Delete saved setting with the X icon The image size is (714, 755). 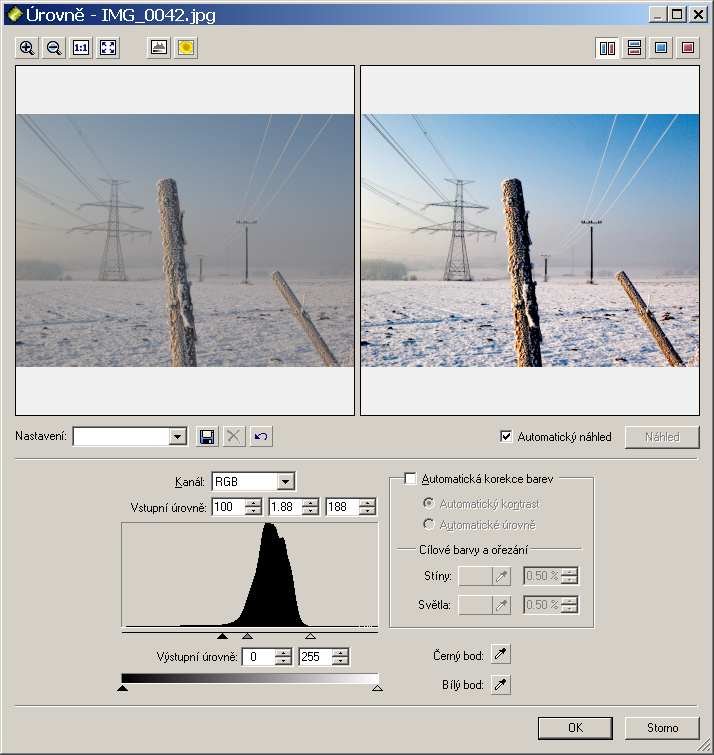tap(234, 437)
